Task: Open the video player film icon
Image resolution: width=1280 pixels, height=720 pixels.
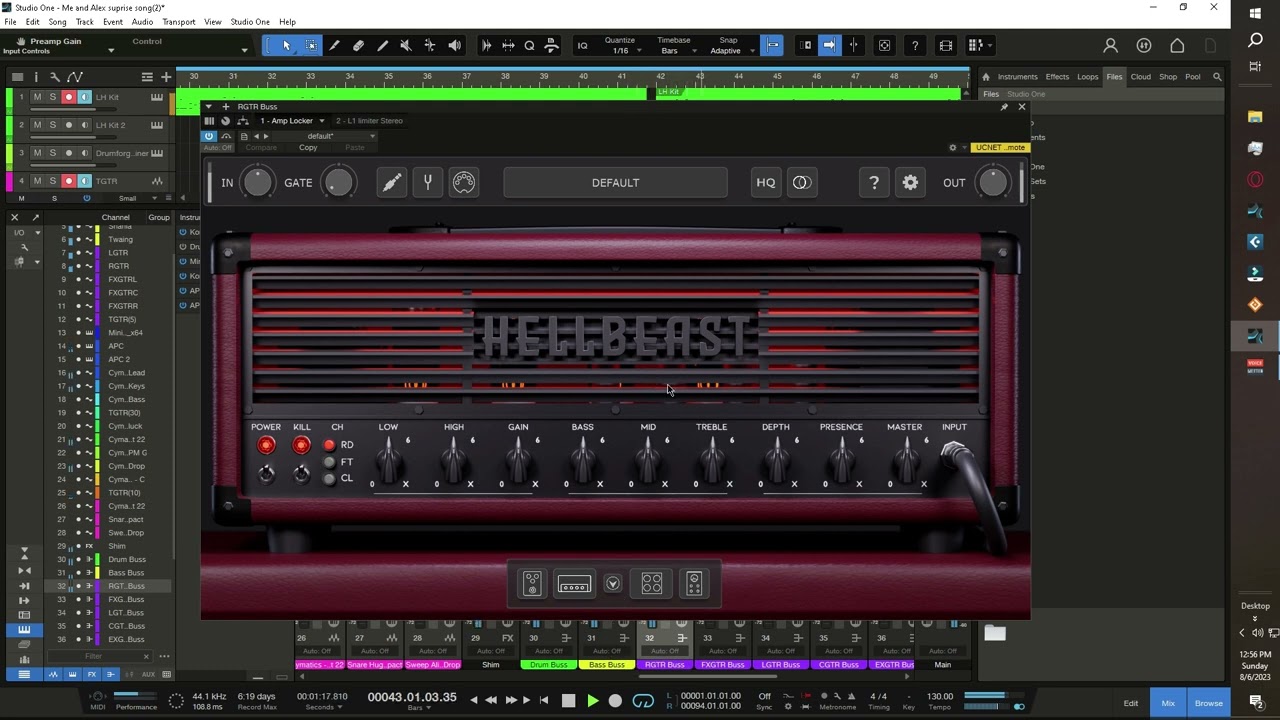Action: 946,45
